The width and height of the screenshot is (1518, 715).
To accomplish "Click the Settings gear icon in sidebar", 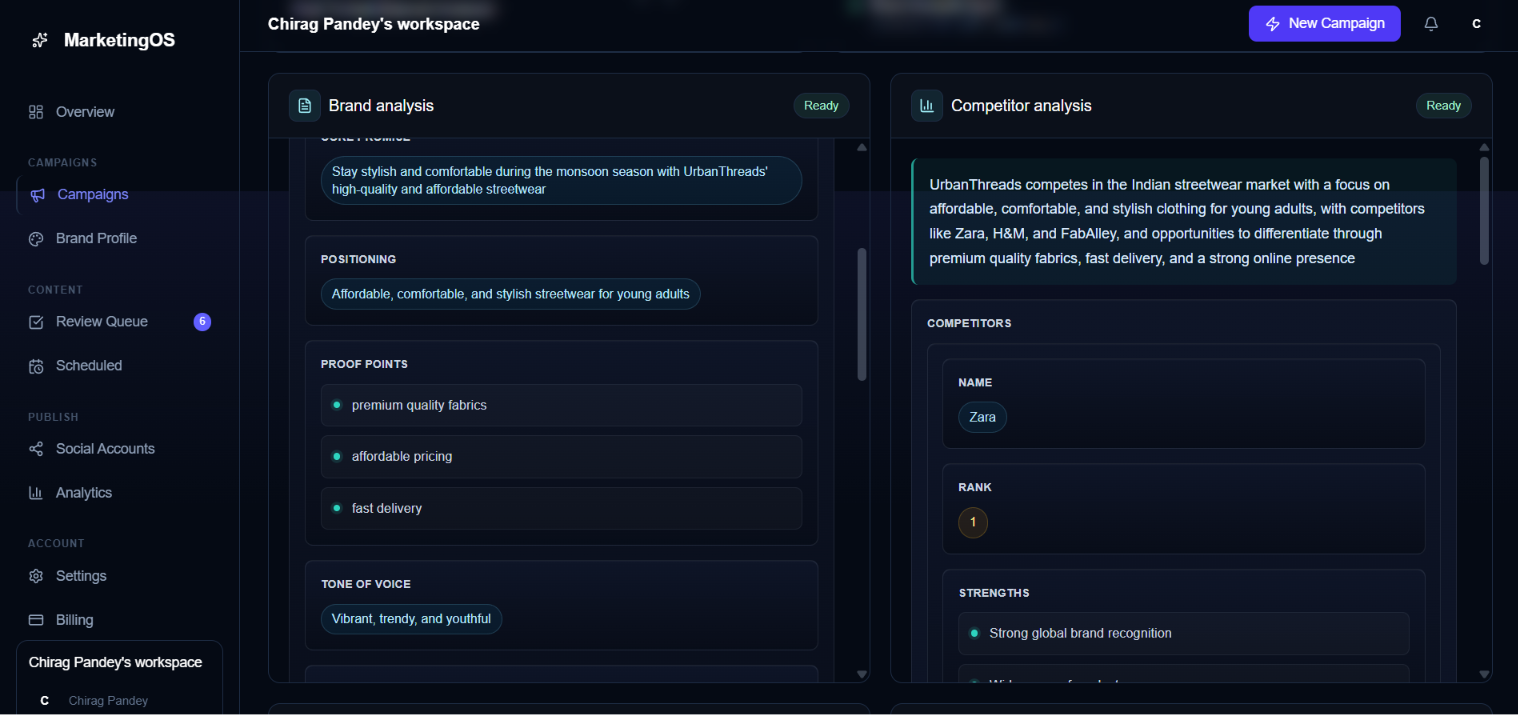I will [x=36, y=576].
